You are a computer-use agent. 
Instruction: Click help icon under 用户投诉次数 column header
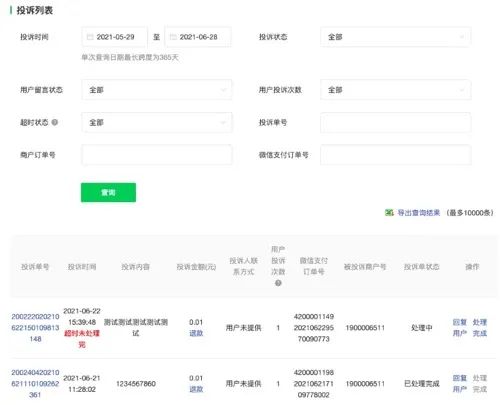tap(278, 283)
